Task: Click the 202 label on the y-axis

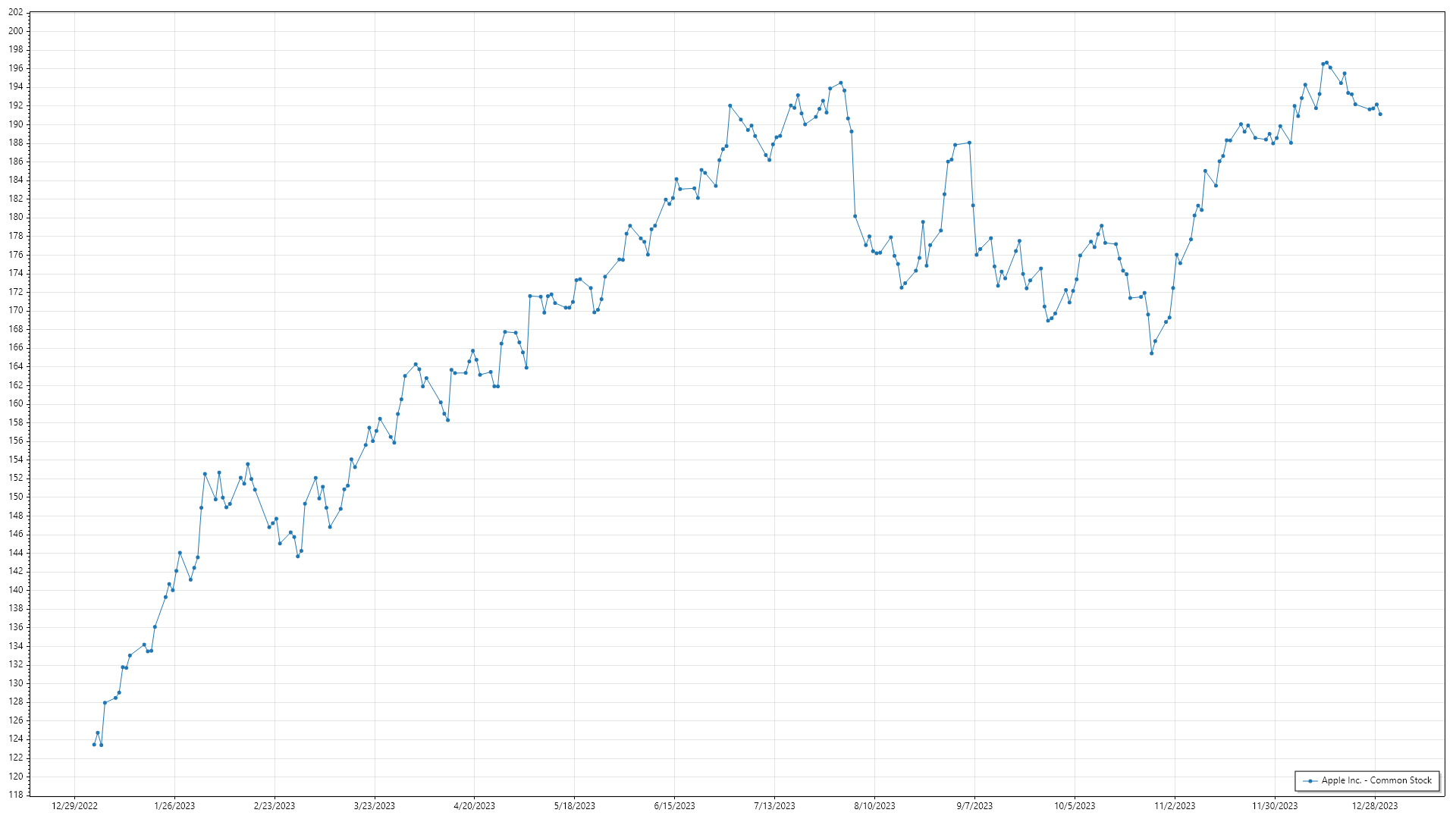Action: [x=16, y=13]
